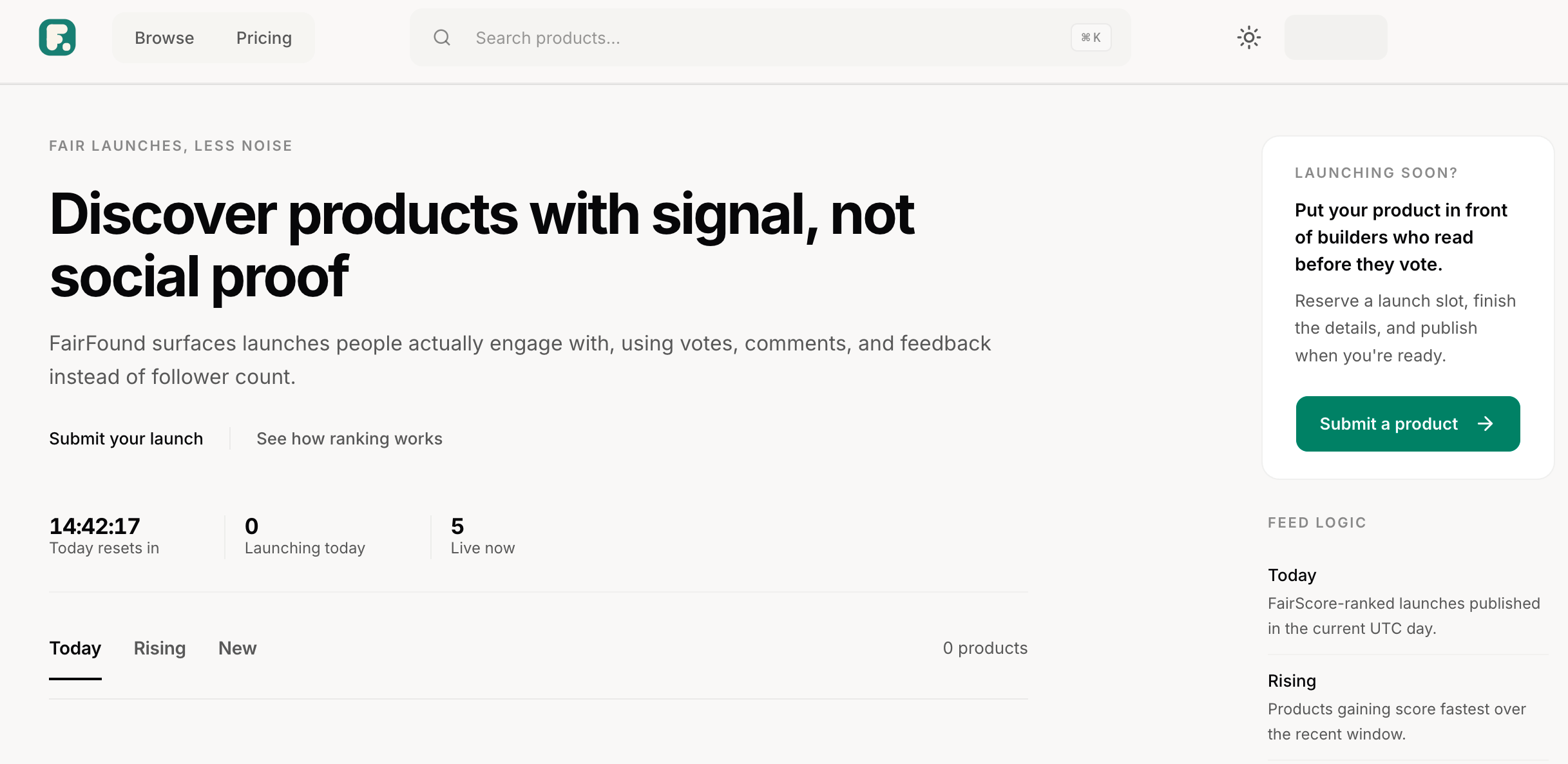The width and height of the screenshot is (1568, 764).
Task: Select the Today feed tab
Action: (75, 648)
